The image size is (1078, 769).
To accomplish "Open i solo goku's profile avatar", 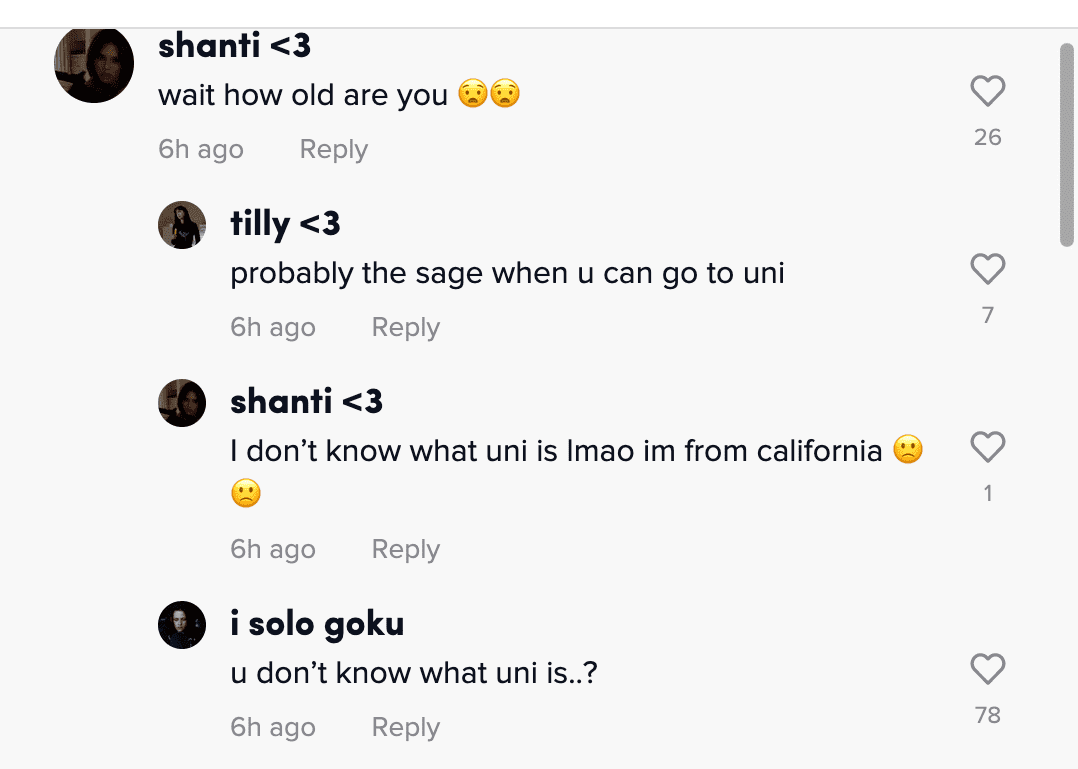I will coord(182,625).
